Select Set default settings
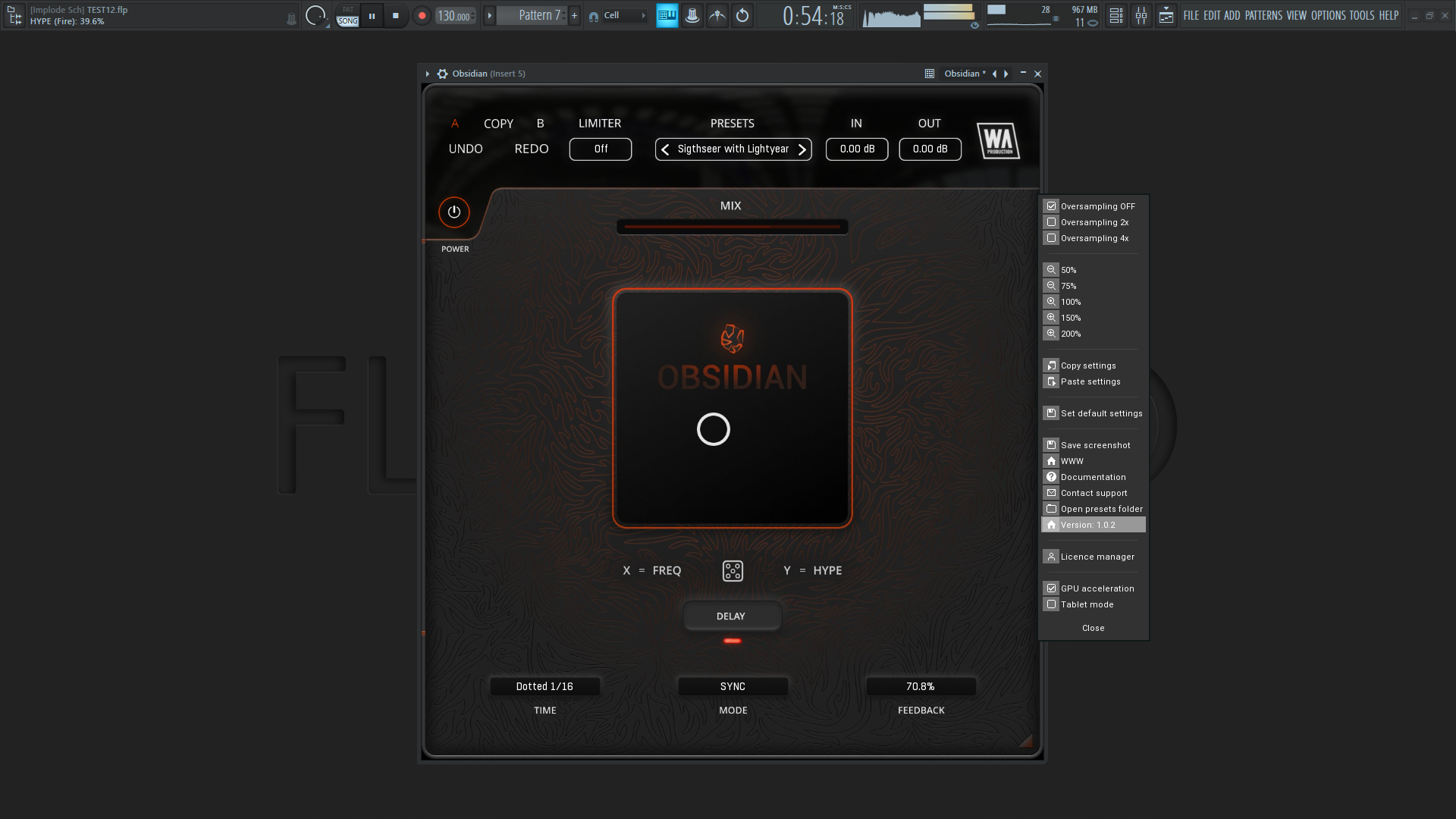The width and height of the screenshot is (1456, 819). coord(1094,413)
